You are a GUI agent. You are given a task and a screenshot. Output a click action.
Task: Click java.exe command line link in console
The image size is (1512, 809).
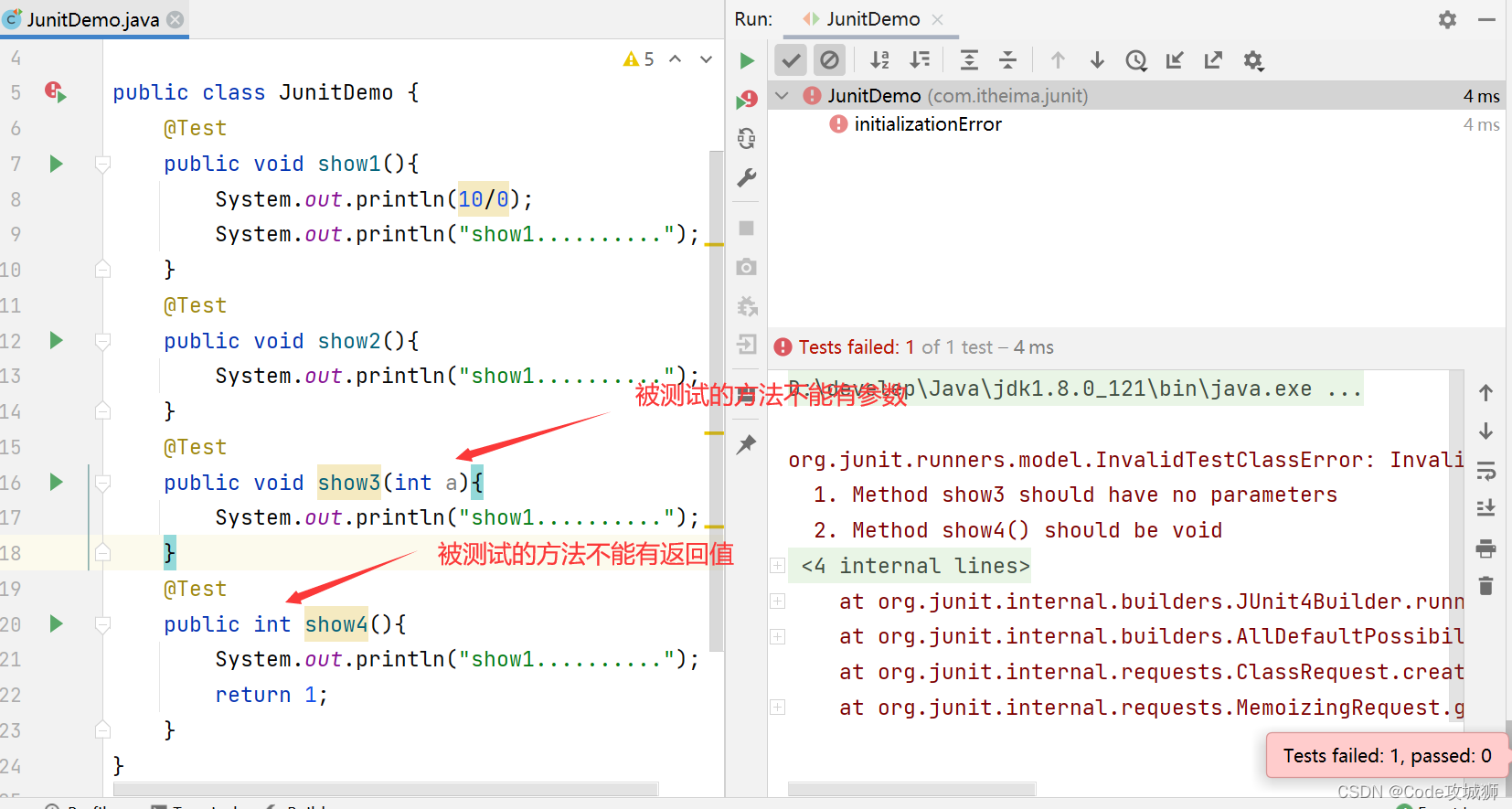1074,389
